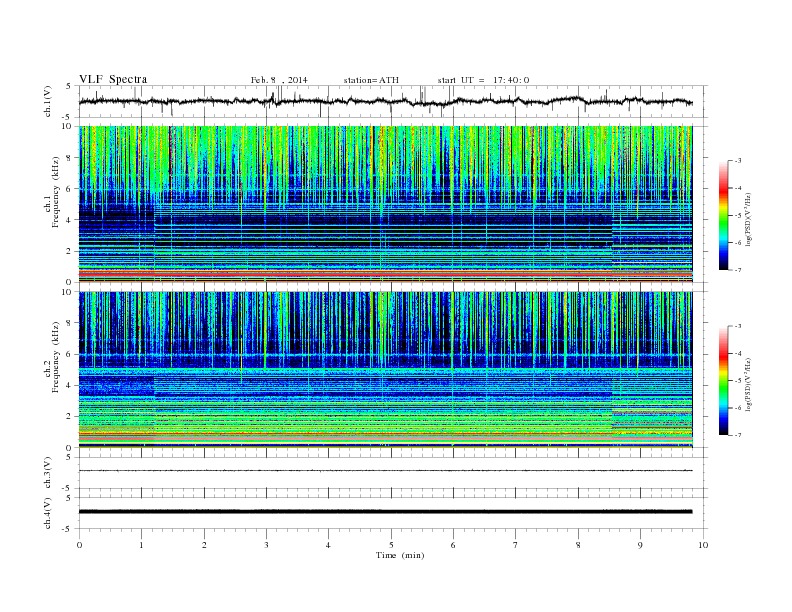Screen dimensions: 792x612
Task: Click the ch.1 spectrogram color scale bar
Action: click(x=724, y=215)
